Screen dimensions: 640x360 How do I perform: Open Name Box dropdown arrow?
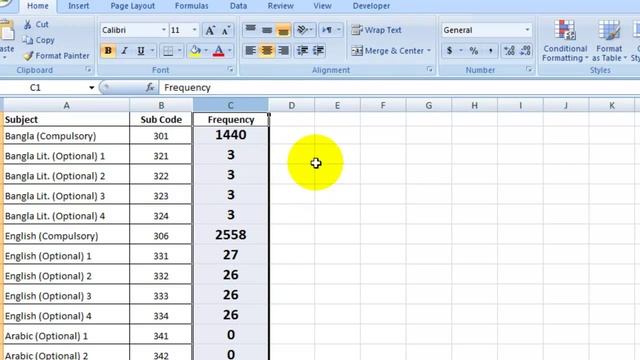[x=91, y=87]
